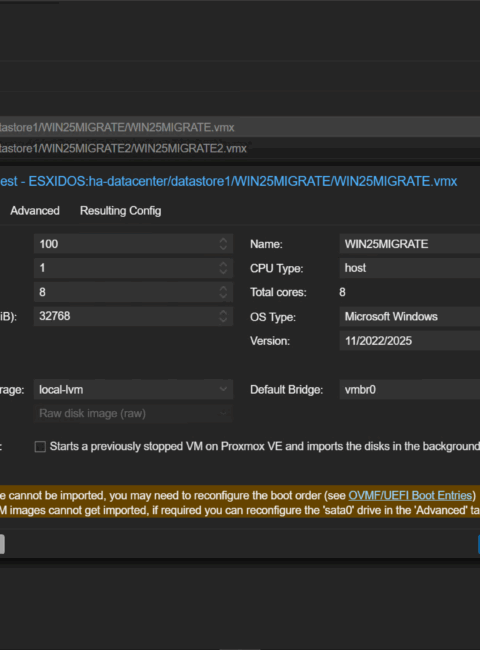
Task: Switch to Resulting Config tab
Action: (x=120, y=211)
